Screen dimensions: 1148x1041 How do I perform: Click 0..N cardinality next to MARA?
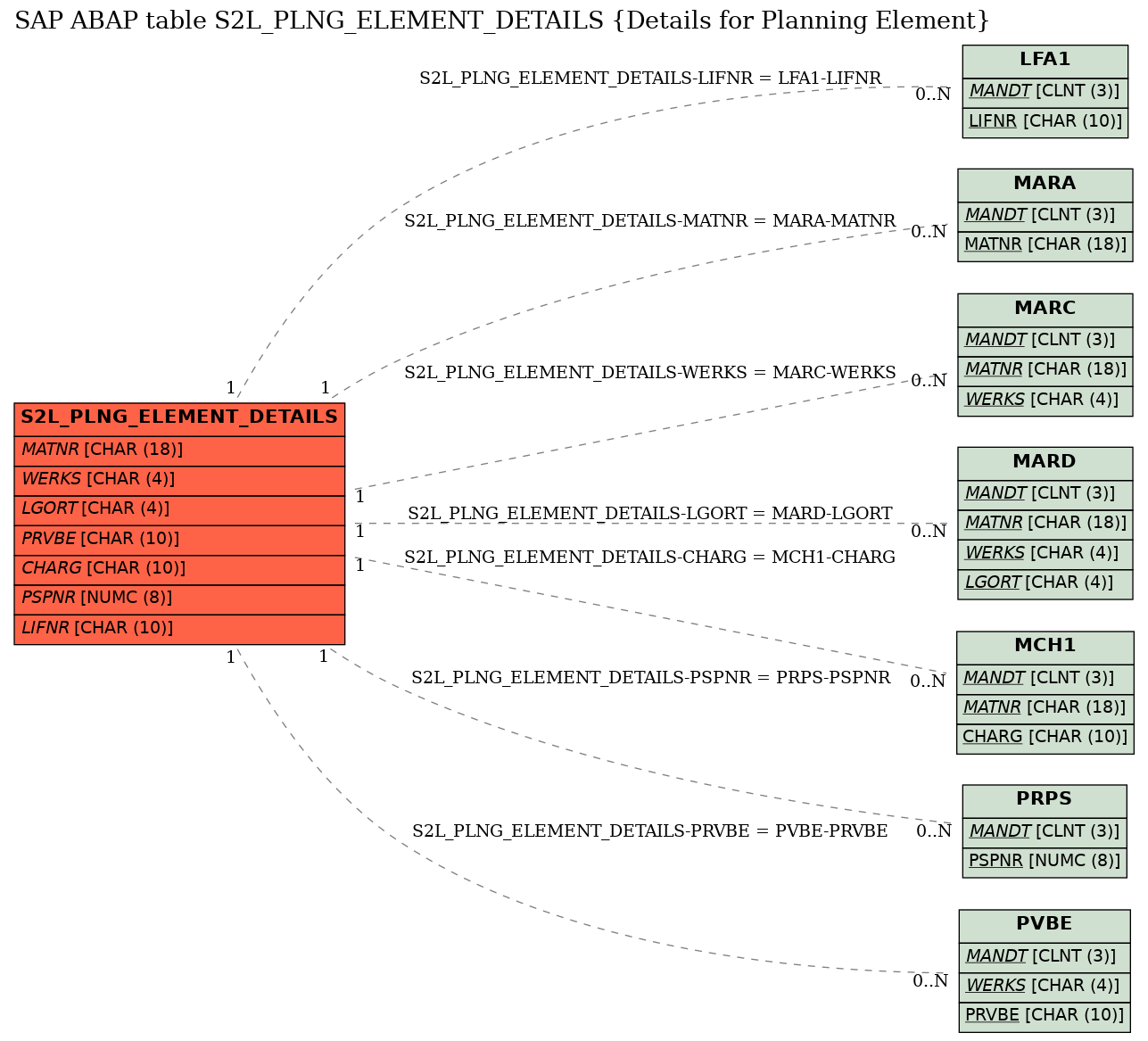(x=929, y=232)
